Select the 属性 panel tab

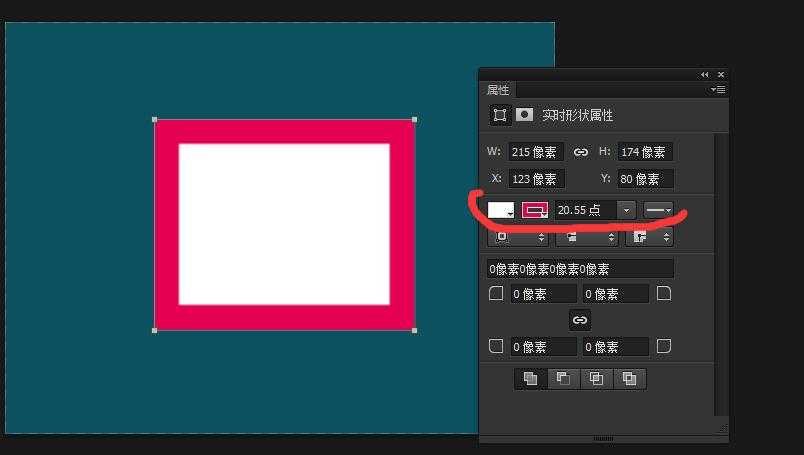pyautogui.click(x=498, y=90)
